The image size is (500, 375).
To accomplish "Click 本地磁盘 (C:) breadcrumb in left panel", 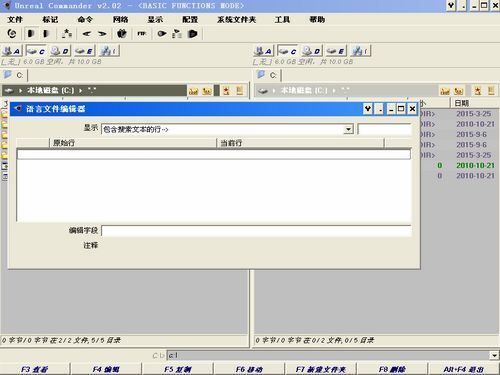I will tap(50, 90).
